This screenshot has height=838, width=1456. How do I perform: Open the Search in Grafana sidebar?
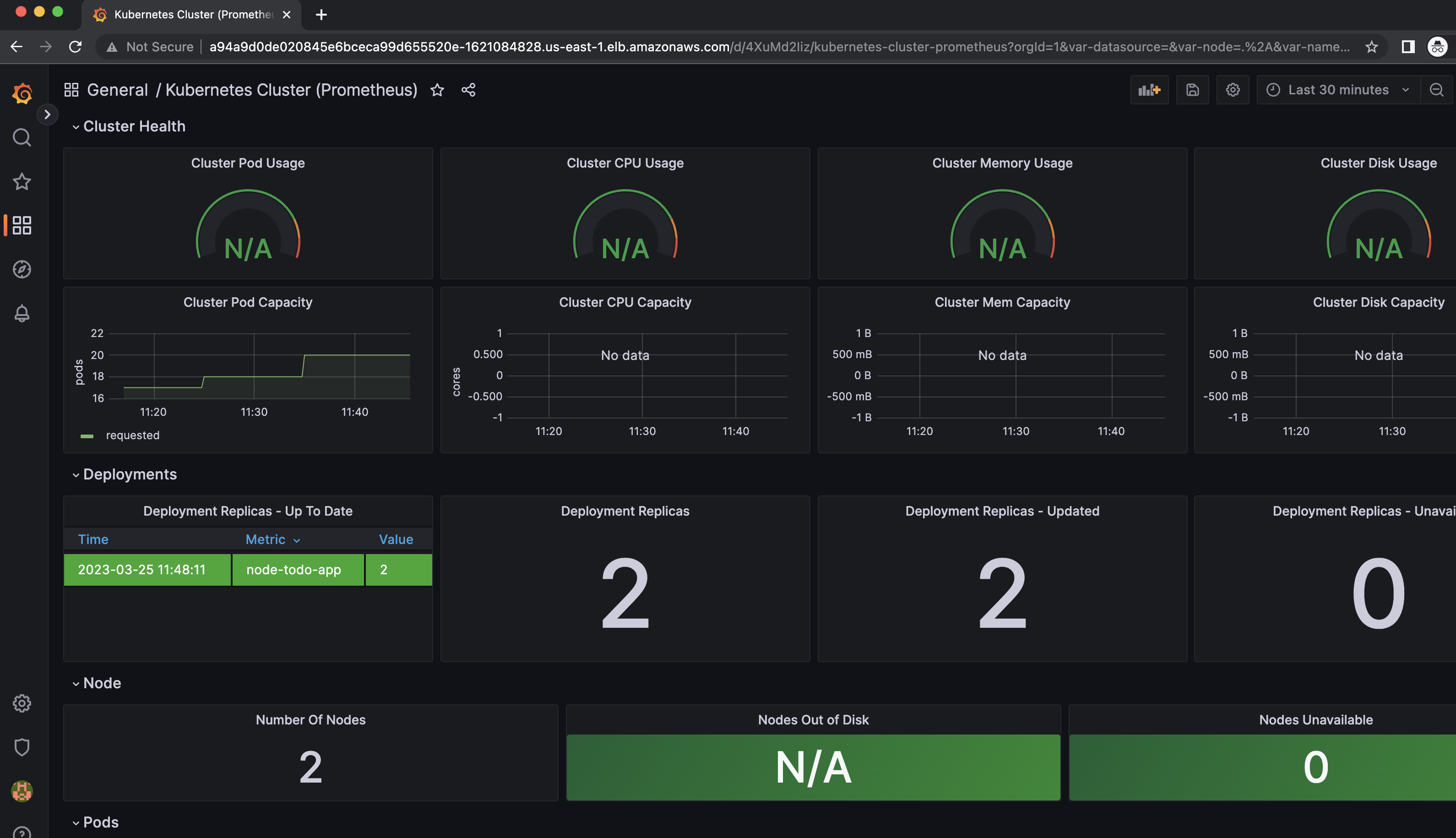tap(22, 137)
